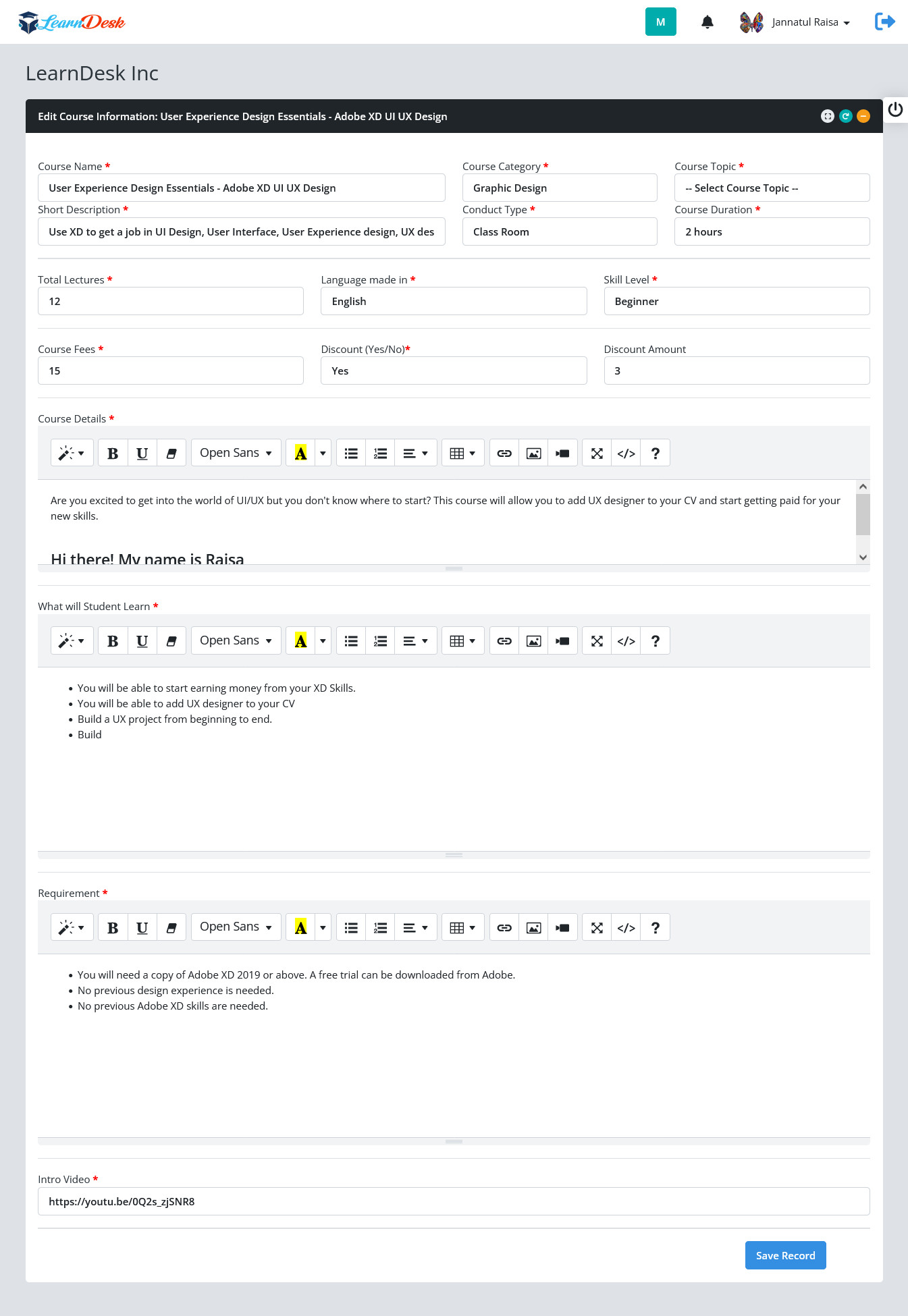Open full screen mode in Course Details editor
The height and width of the screenshot is (1316, 908).
point(597,454)
